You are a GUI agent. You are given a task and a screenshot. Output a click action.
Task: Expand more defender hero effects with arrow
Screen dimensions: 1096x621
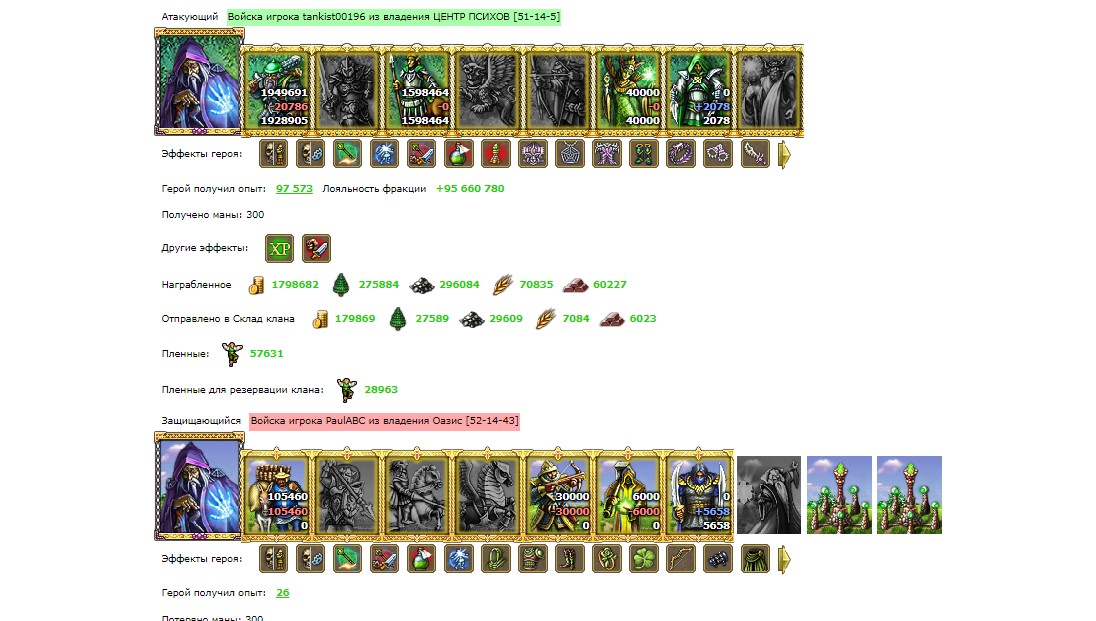click(x=784, y=559)
